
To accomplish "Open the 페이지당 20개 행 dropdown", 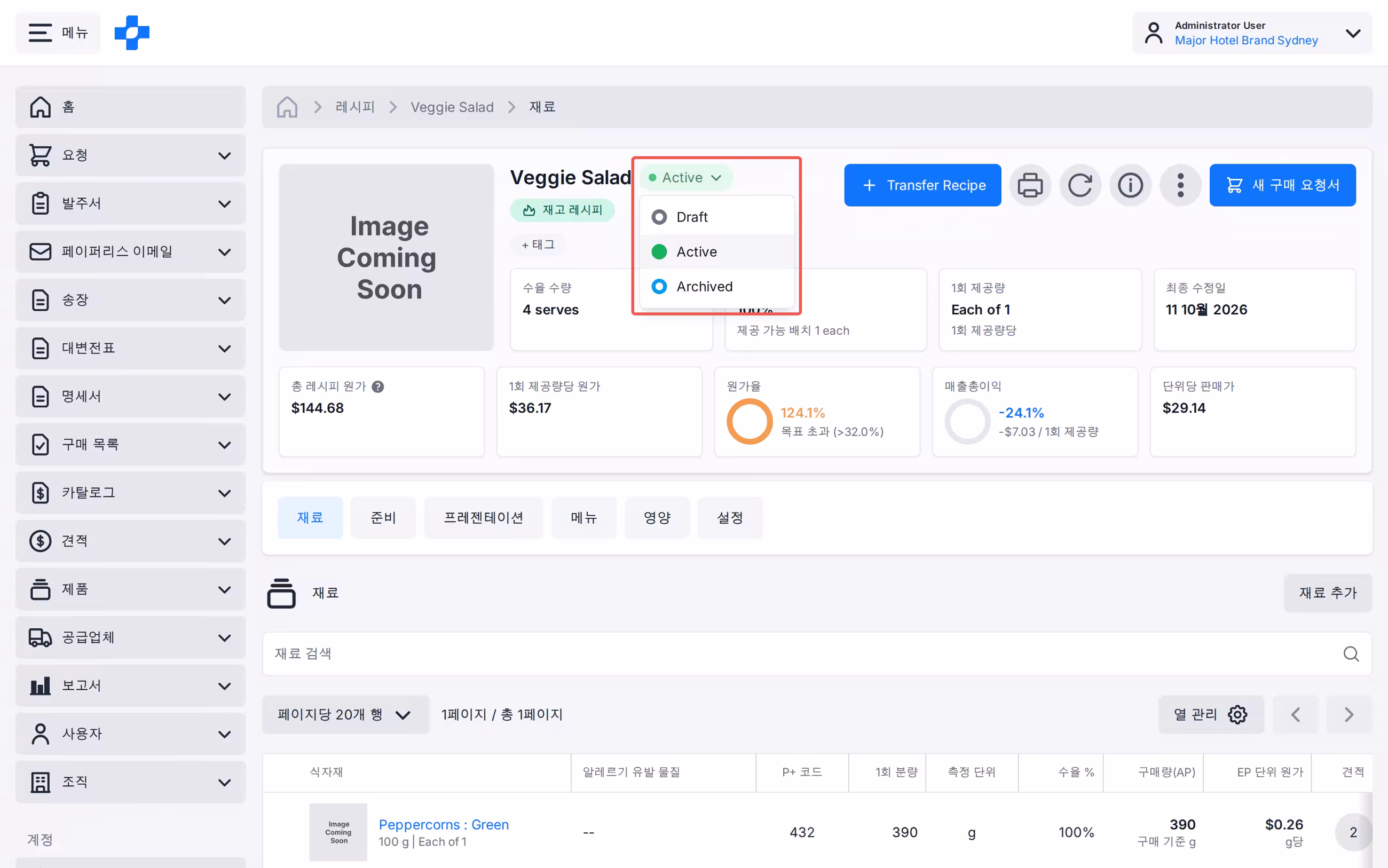I will (345, 714).
